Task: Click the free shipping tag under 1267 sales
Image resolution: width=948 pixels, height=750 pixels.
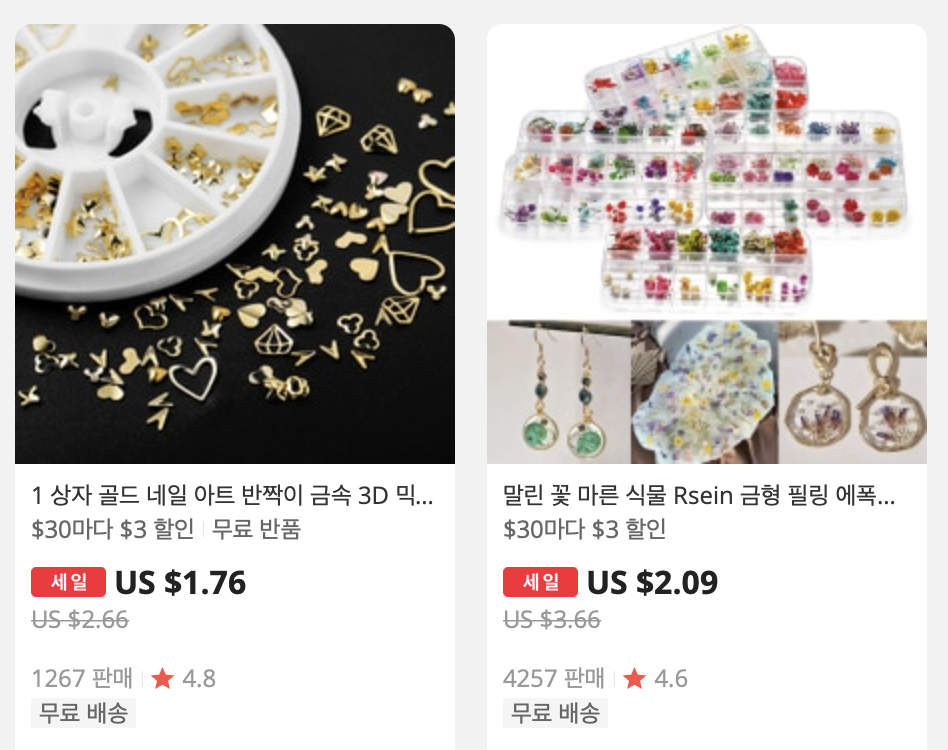Action: [83, 713]
